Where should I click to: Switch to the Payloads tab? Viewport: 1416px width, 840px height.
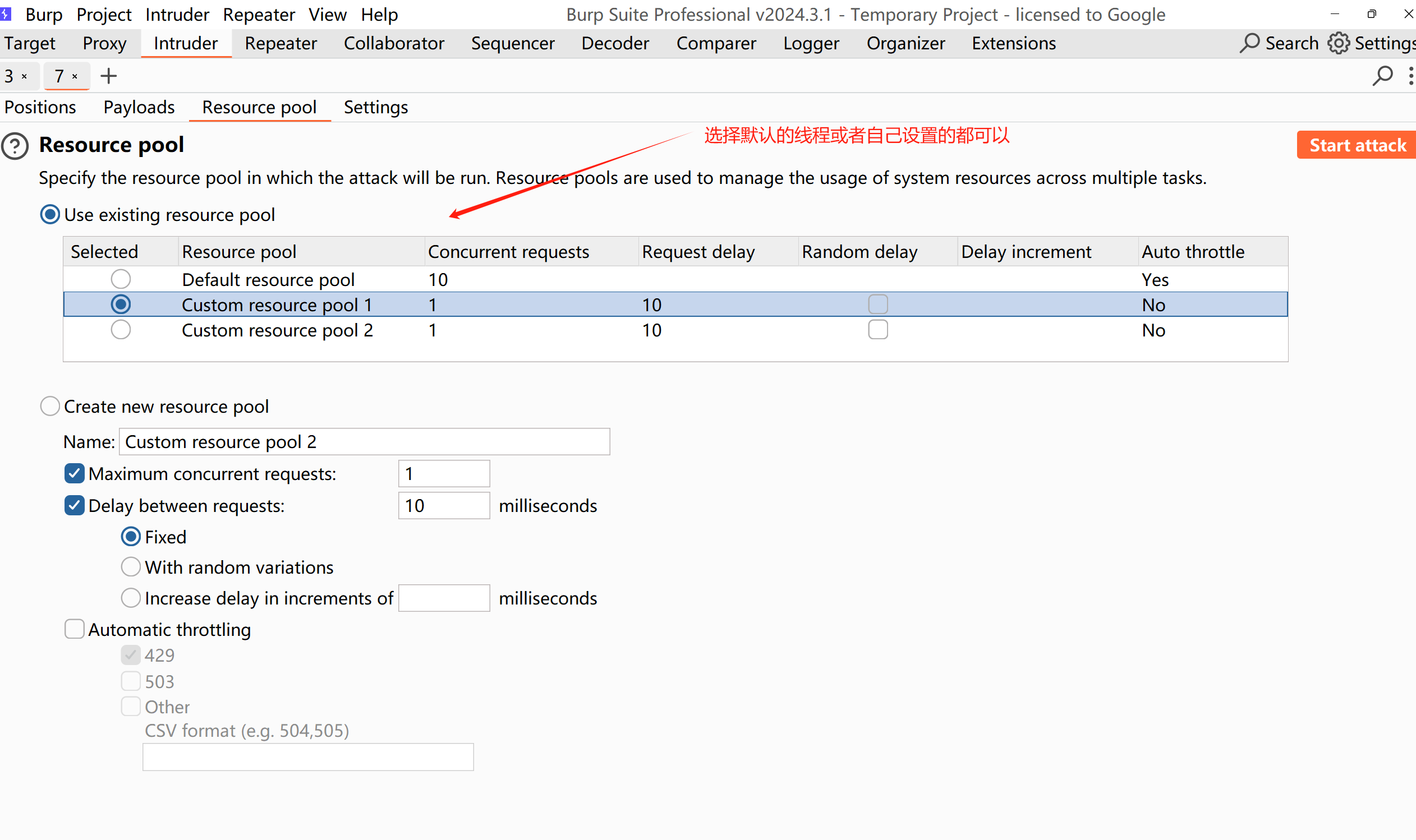coord(139,107)
